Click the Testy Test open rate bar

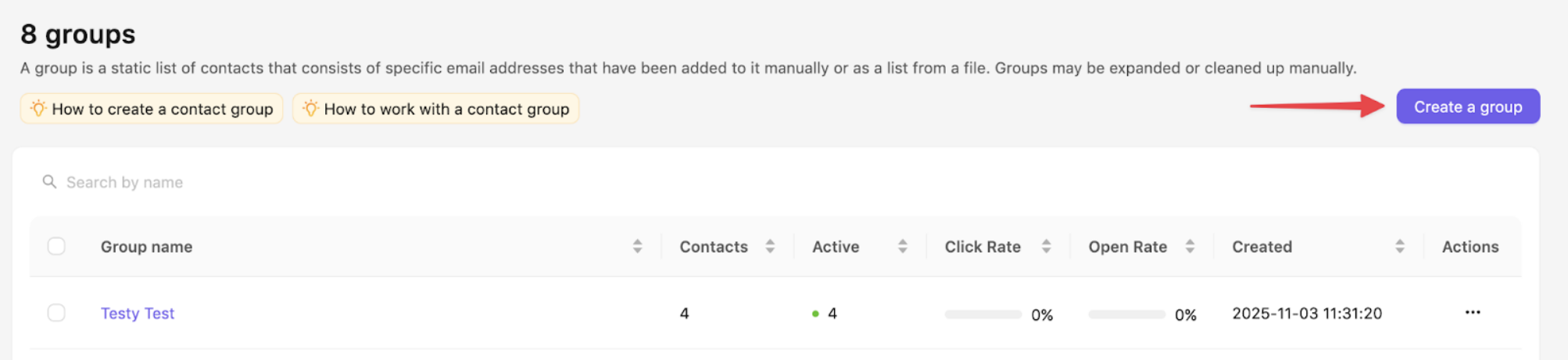coord(1126,315)
